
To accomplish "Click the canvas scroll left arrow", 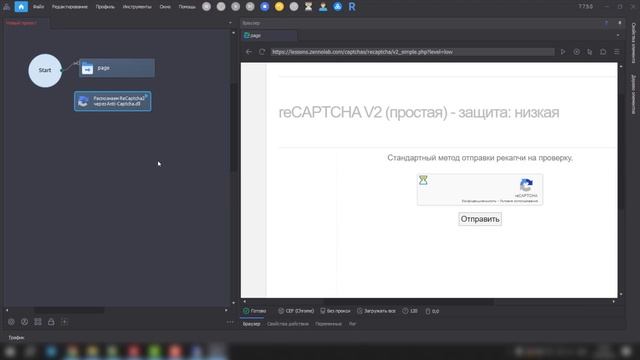I will click(x=7, y=310).
